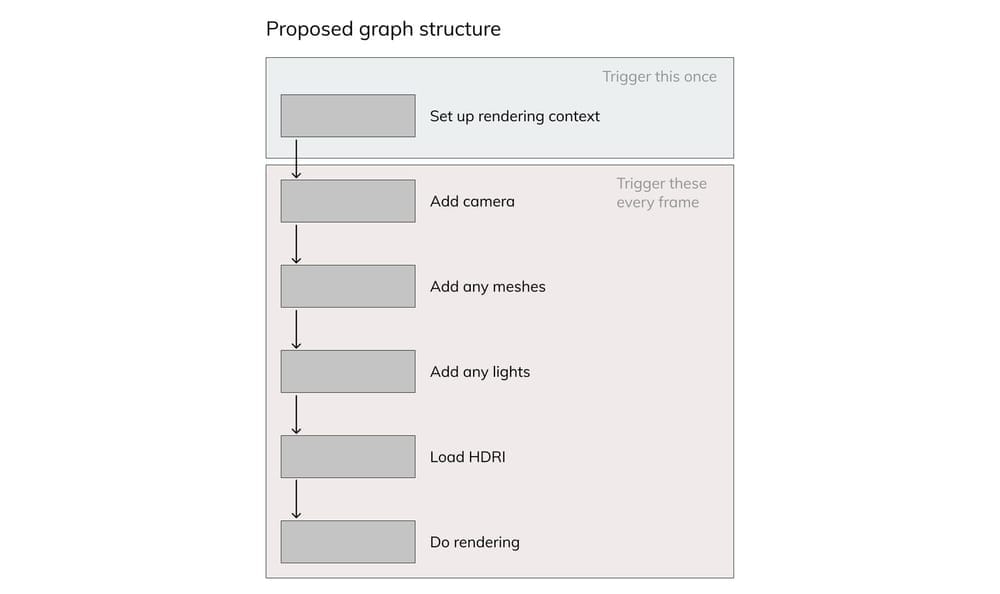Click the arrow pointing into Add any meshes box
1000x594 pixels.
[x=296, y=244]
